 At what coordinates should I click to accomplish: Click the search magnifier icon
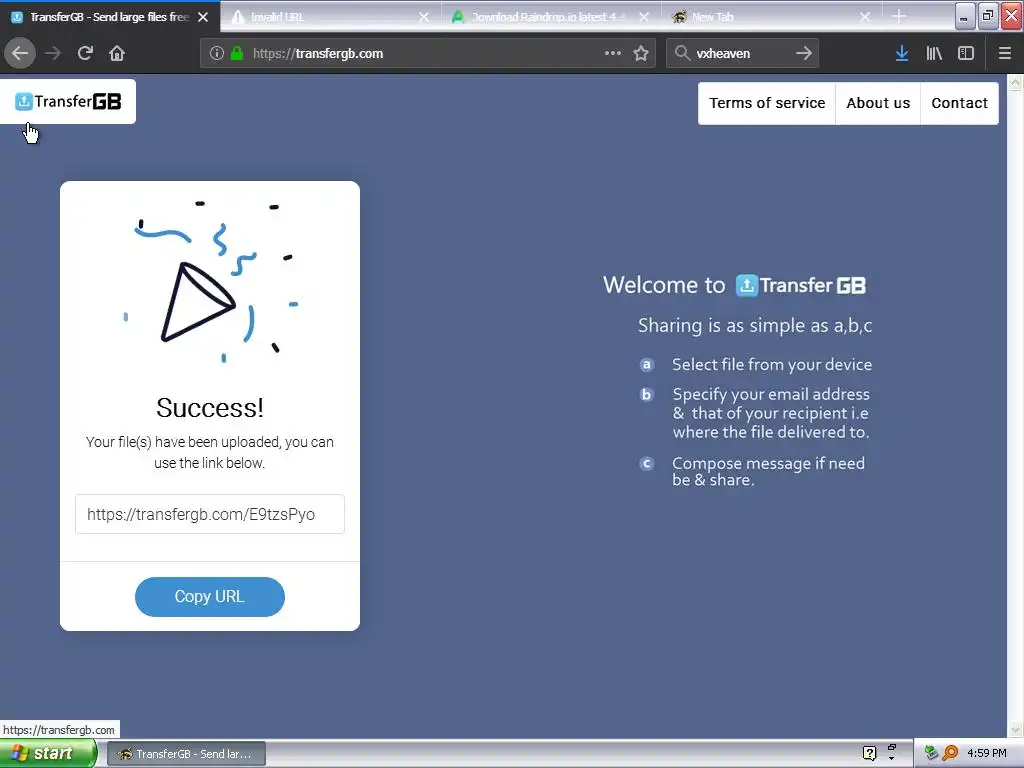point(682,53)
